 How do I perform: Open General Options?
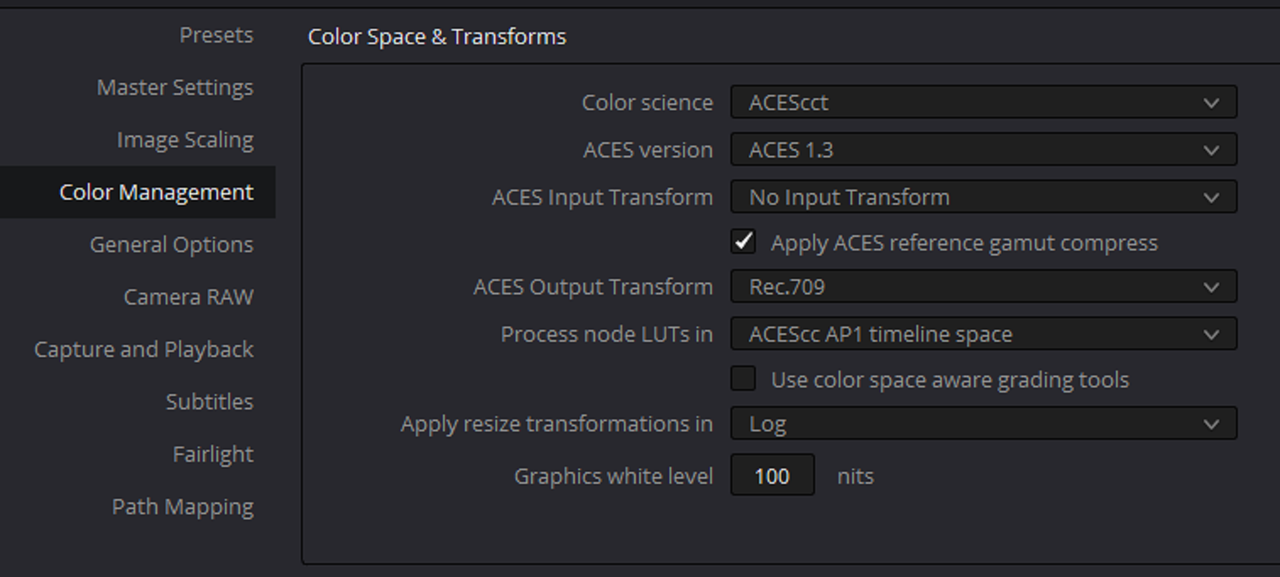point(171,244)
